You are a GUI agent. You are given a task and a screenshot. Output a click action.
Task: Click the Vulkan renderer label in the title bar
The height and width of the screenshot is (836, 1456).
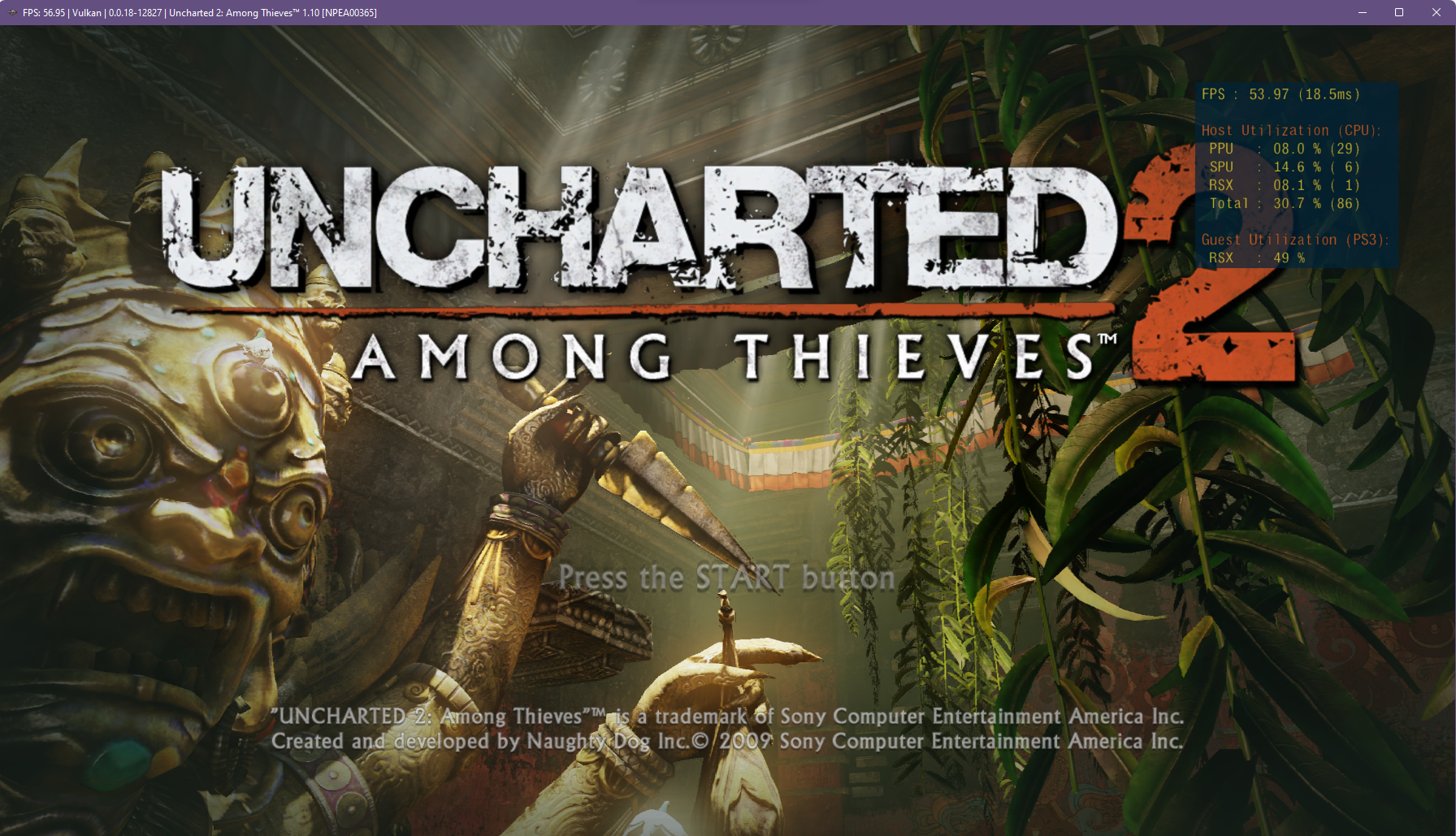[87, 13]
